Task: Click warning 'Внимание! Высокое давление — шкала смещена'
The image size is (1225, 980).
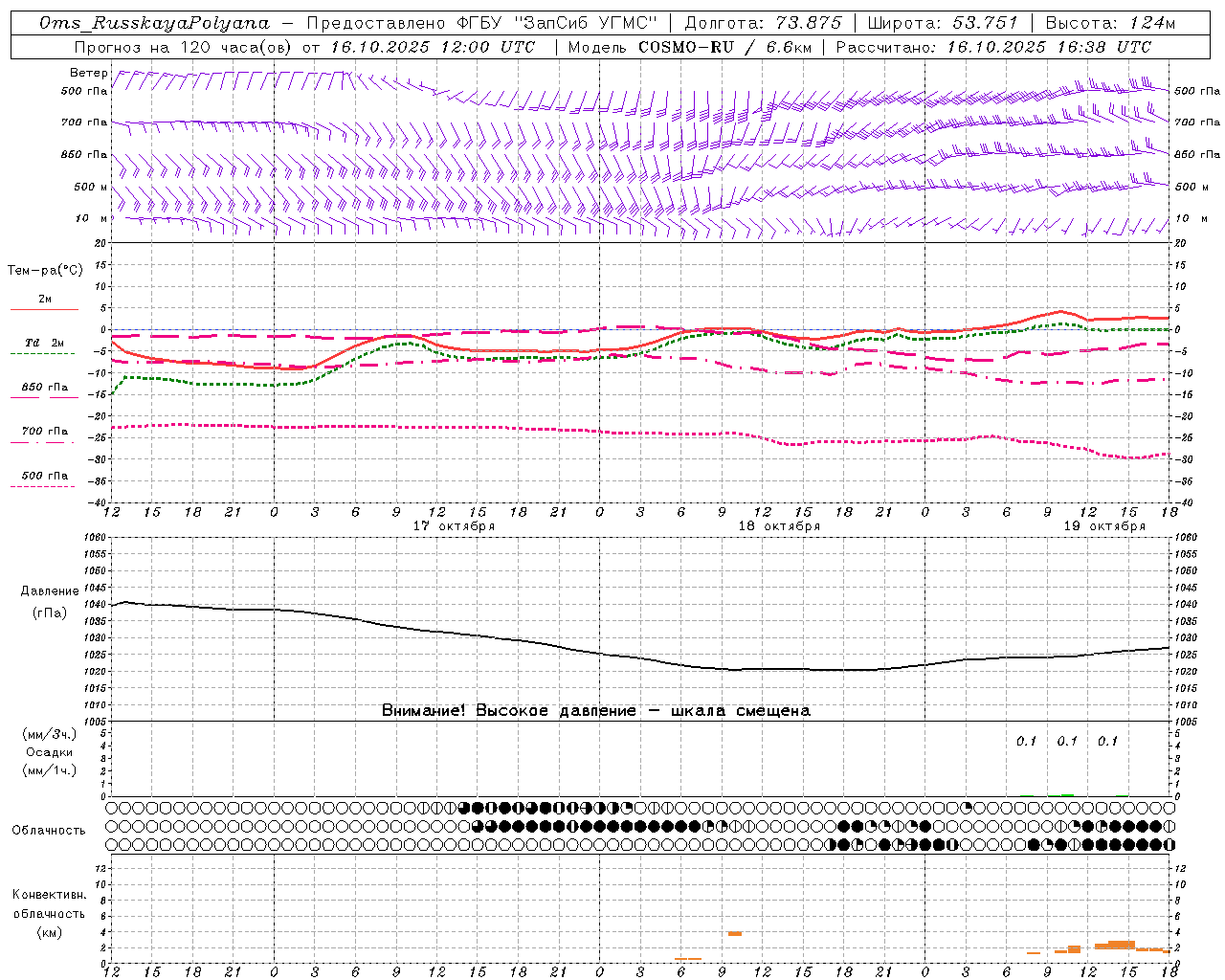Action: pos(596,710)
